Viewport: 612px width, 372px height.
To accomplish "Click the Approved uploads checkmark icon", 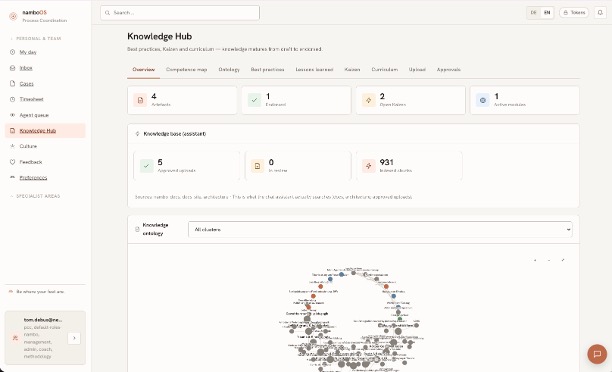I will pos(146,166).
